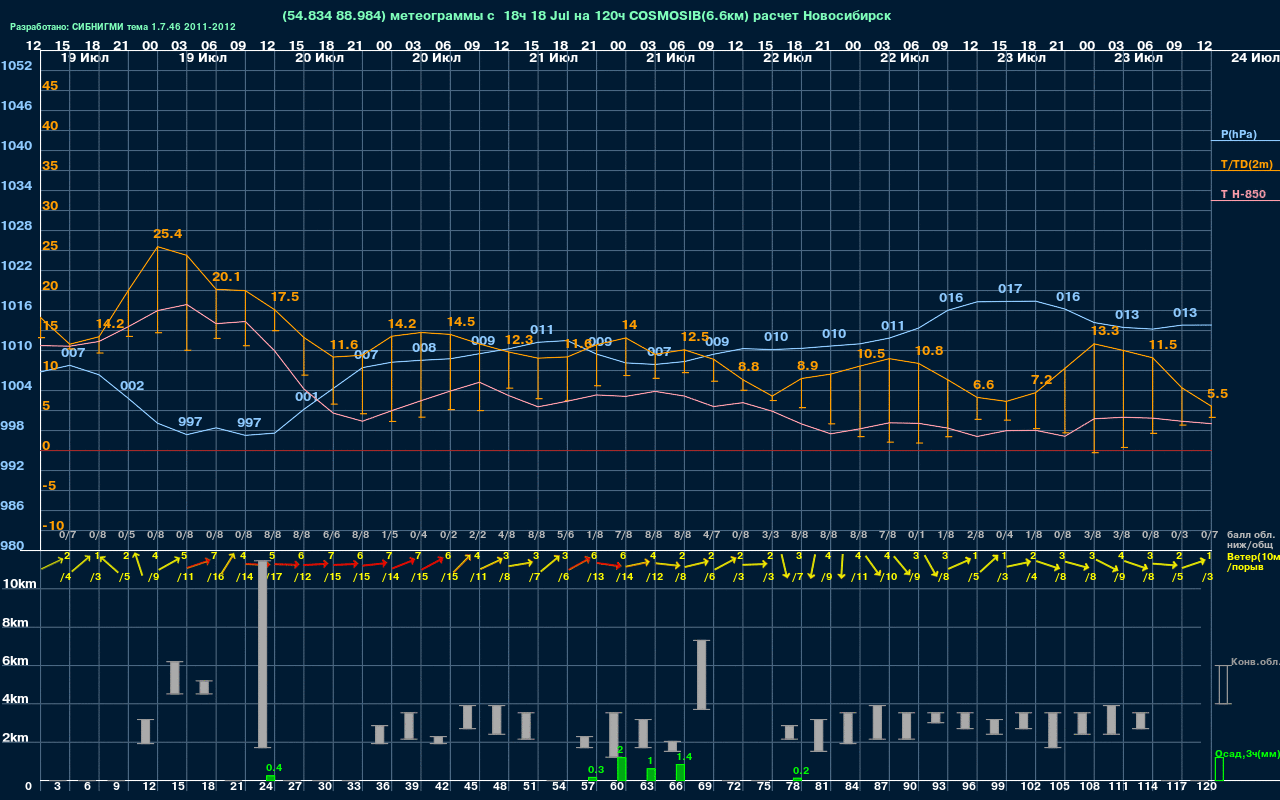Select the P(hPa) legend label

point(1239,134)
